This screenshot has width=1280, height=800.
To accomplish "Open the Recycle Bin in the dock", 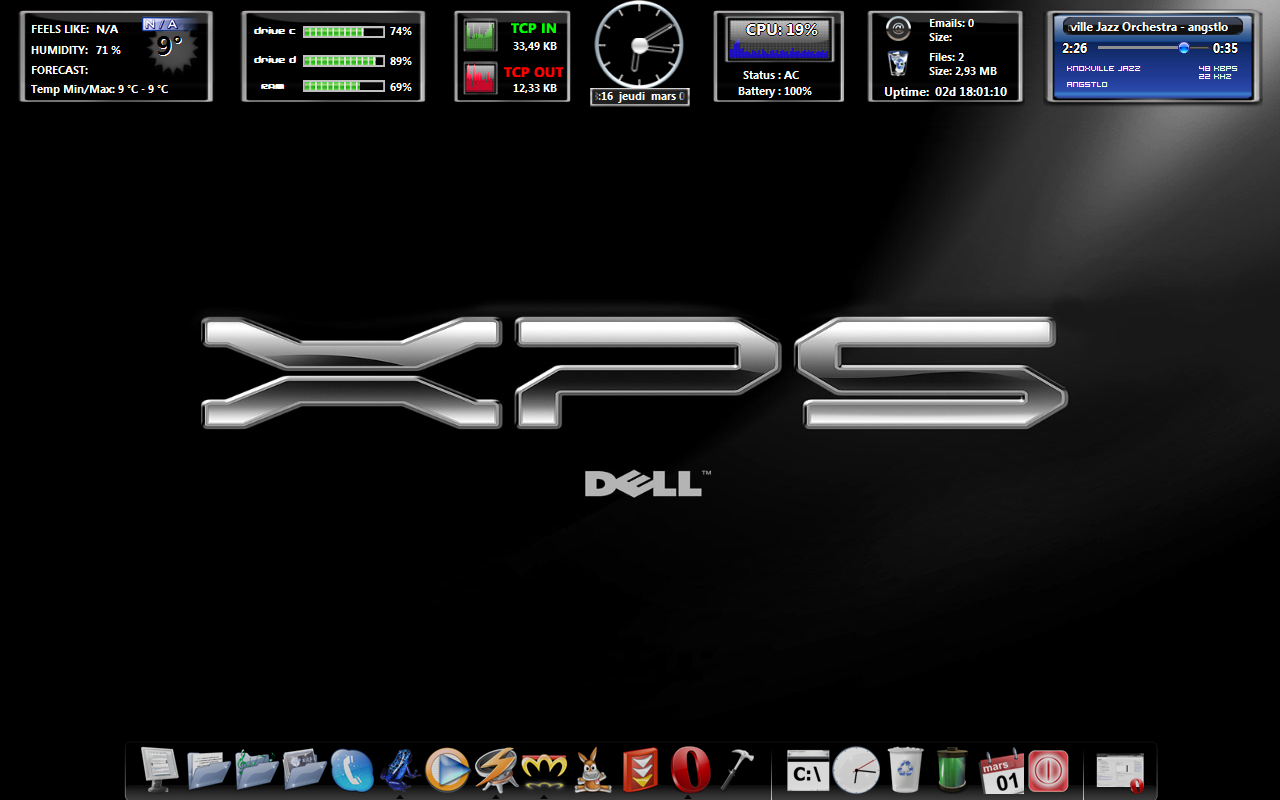I will click(905, 771).
